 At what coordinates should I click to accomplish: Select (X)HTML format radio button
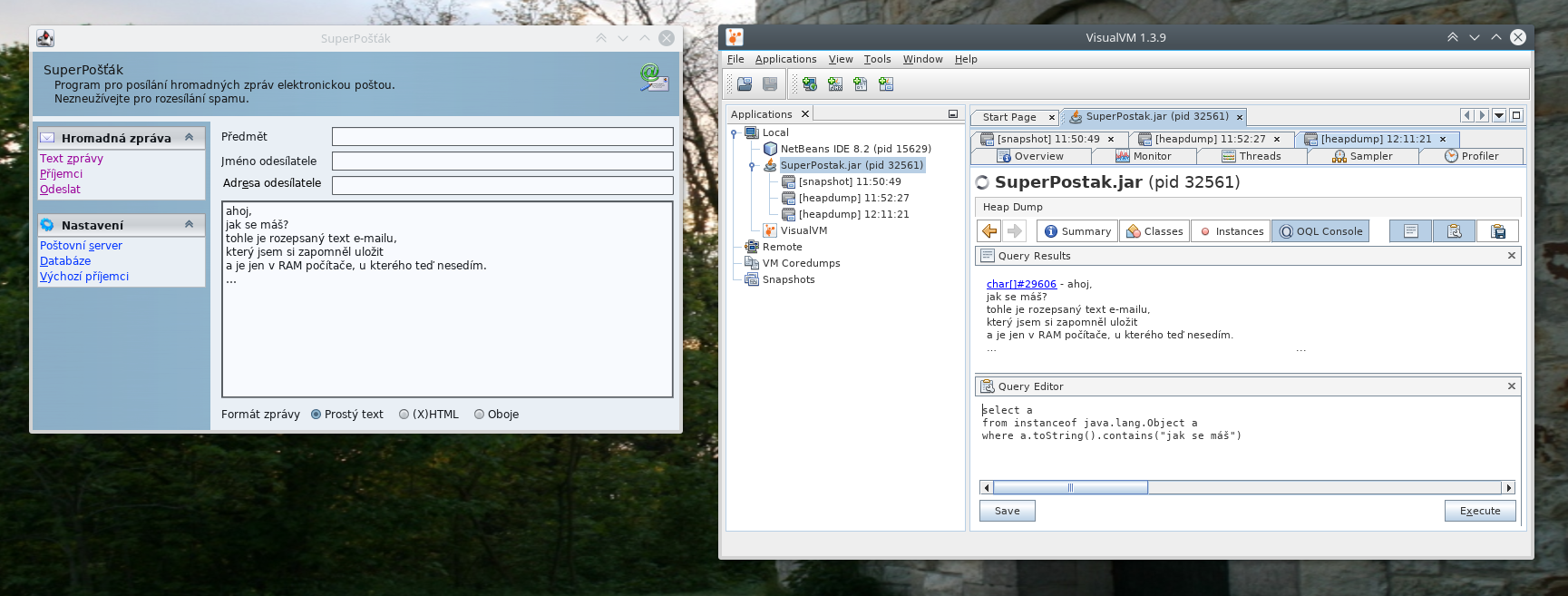click(x=404, y=415)
